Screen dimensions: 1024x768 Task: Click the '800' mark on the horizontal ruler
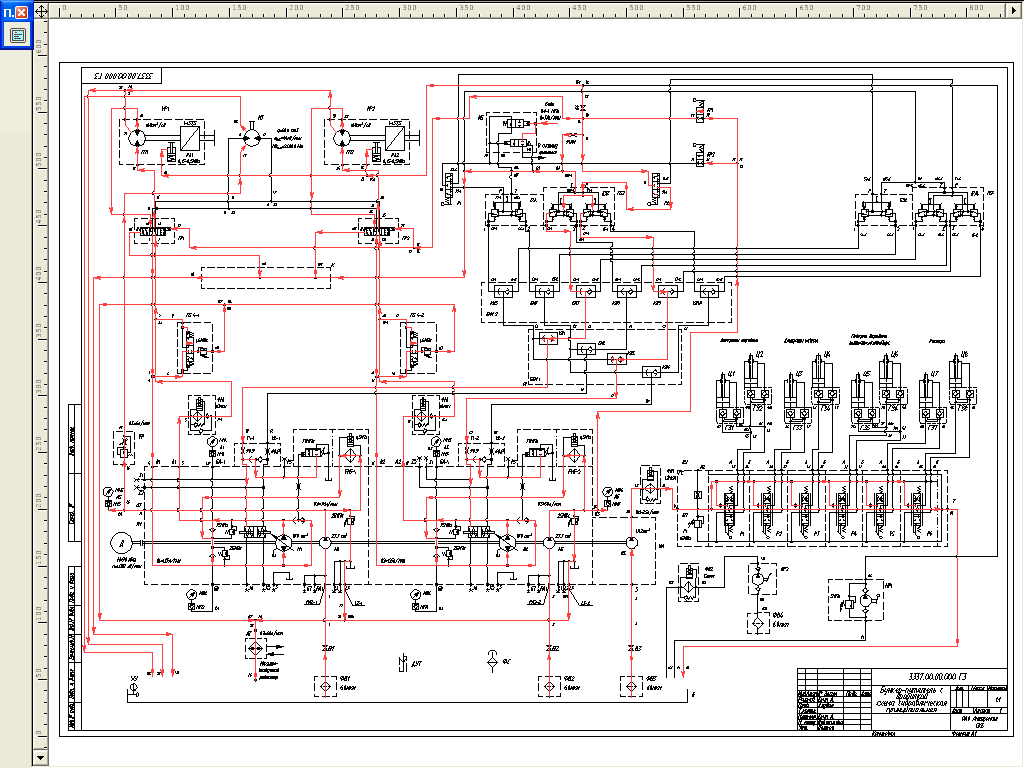pyautogui.click(x=976, y=8)
